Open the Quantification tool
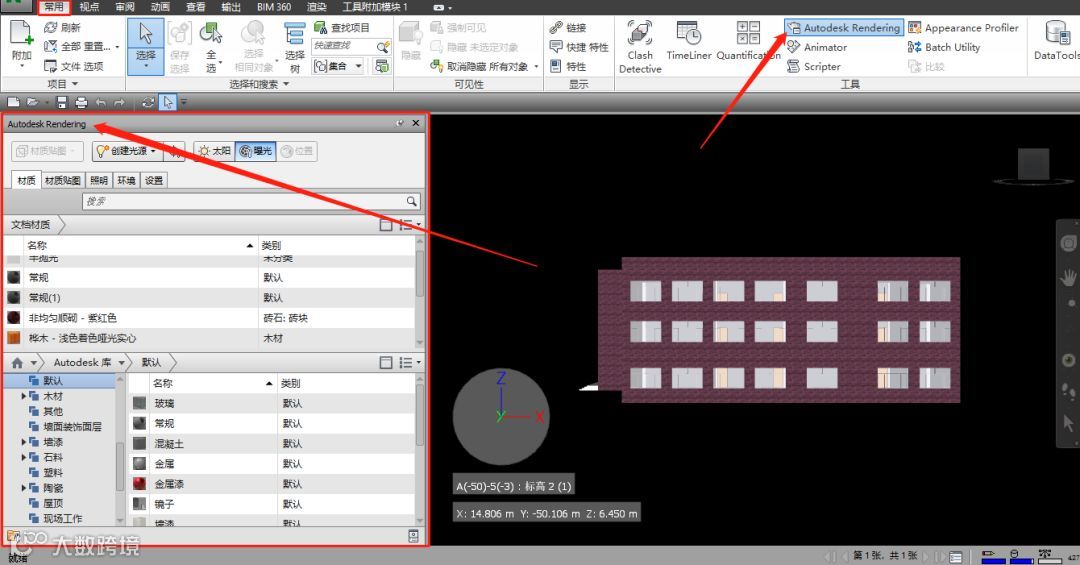Viewport: 1080px width, 565px height. pos(748,41)
